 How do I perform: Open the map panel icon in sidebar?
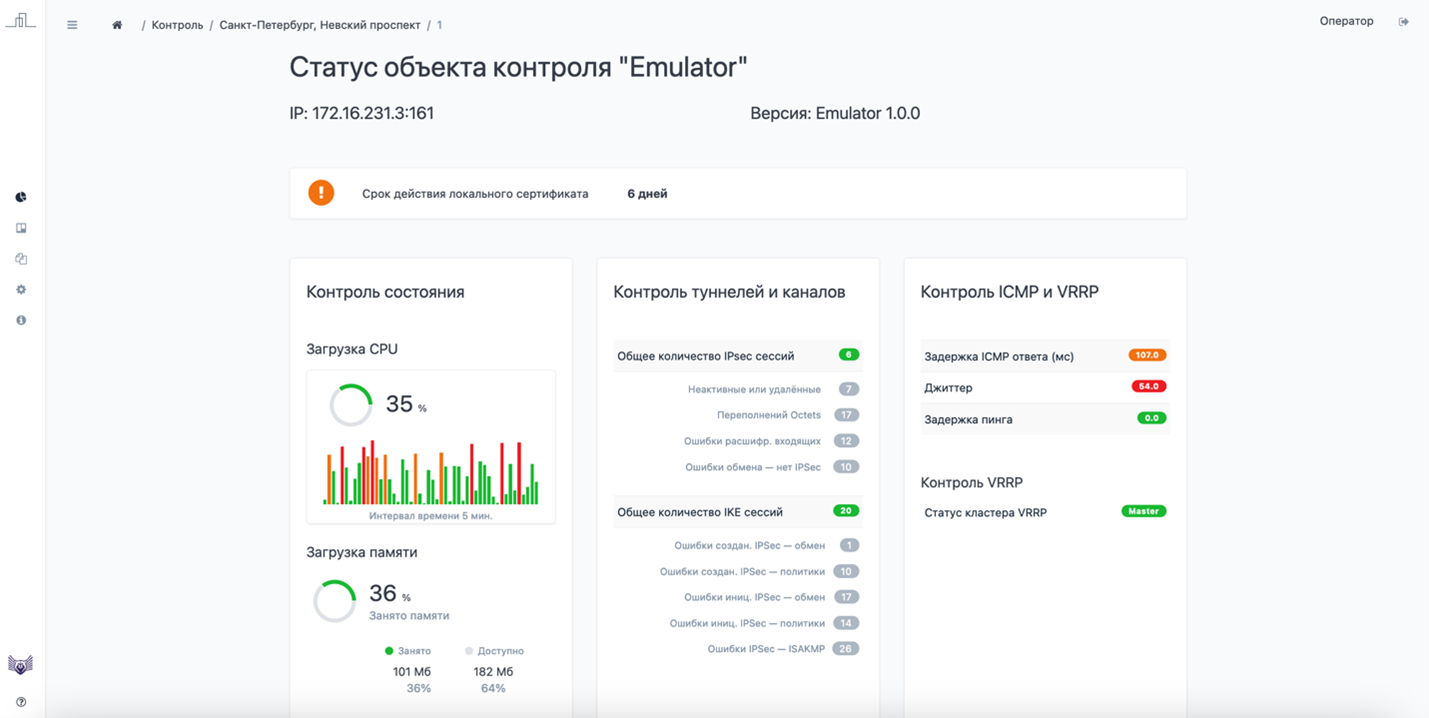point(20,227)
